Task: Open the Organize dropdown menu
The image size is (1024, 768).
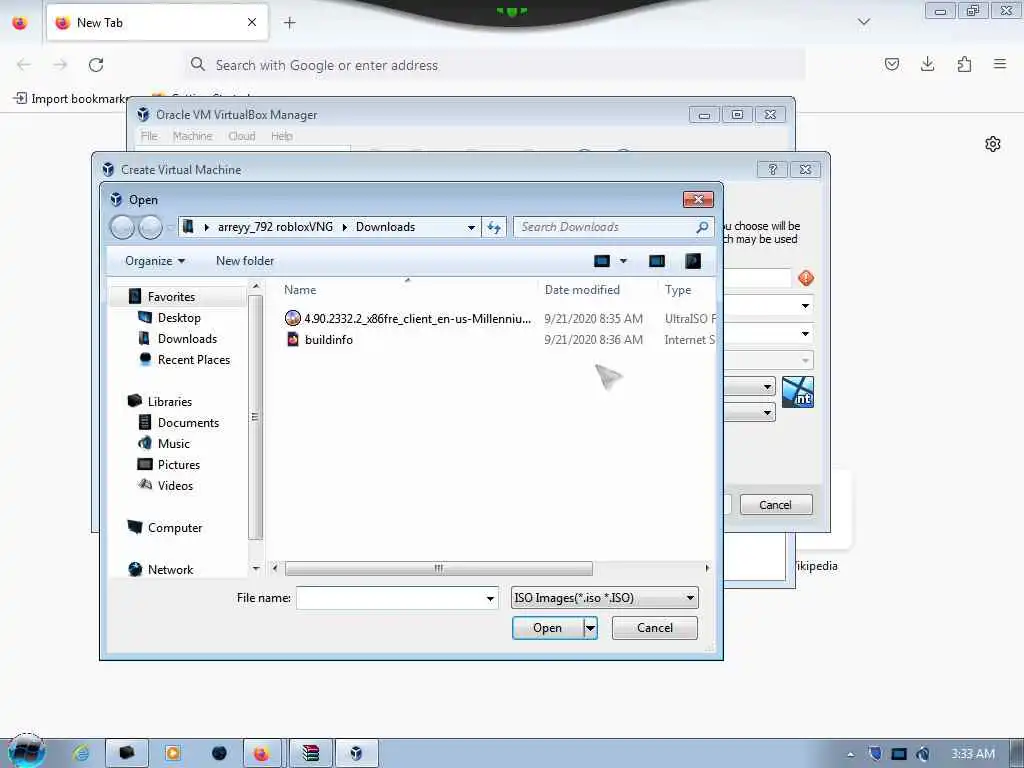Action: point(155,261)
